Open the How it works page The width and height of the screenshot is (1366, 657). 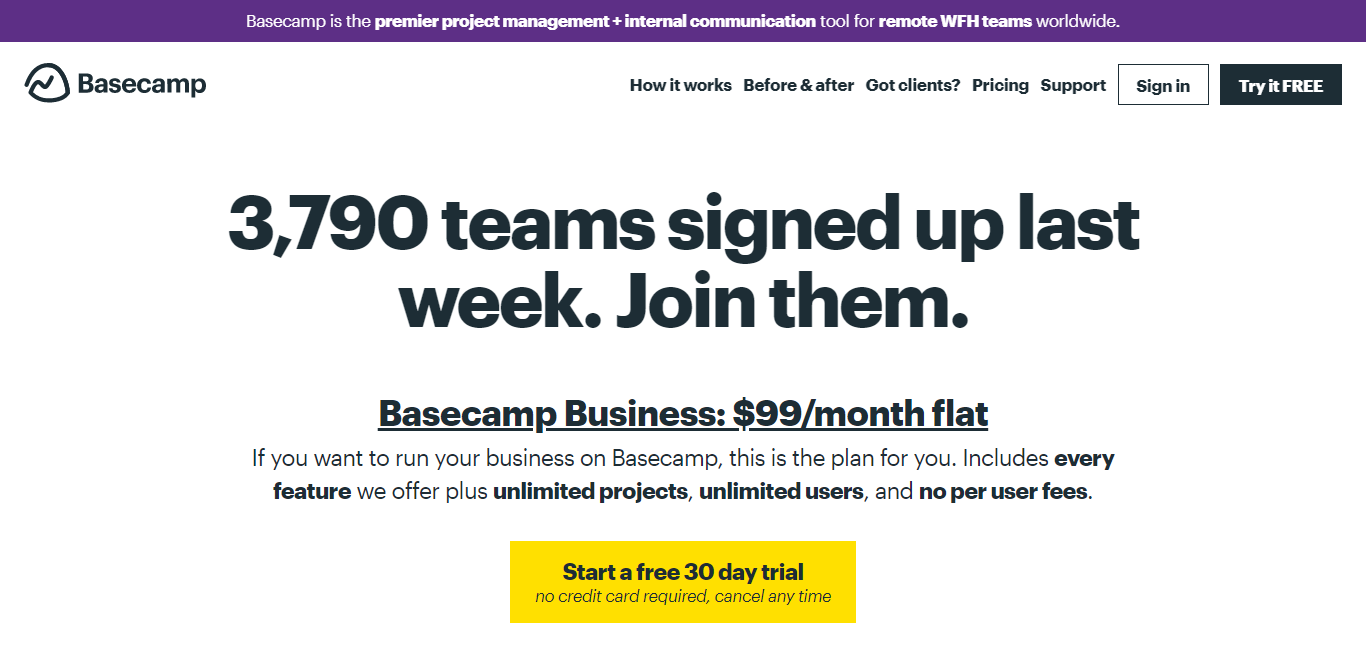(x=681, y=86)
